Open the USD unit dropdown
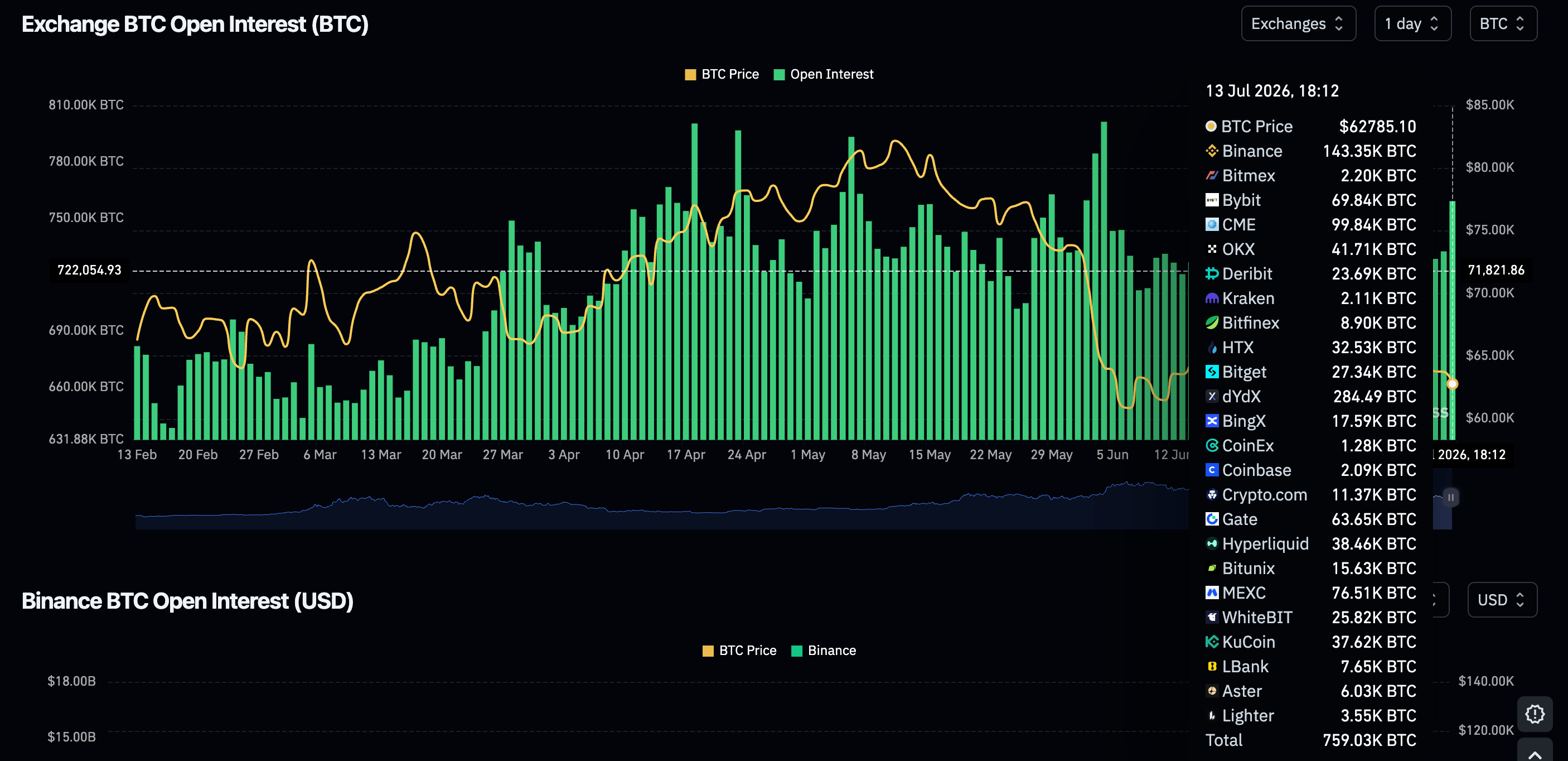The width and height of the screenshot is (1568, 761). [1502, 600]
